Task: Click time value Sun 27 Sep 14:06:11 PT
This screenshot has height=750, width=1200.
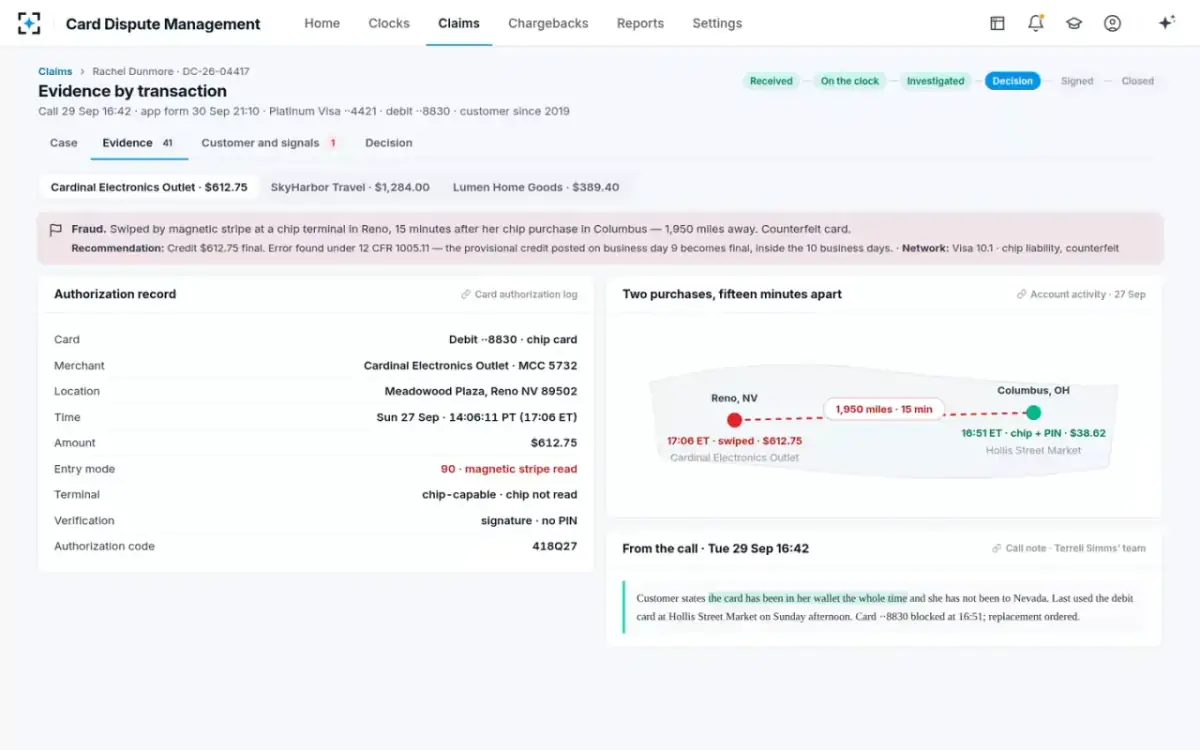Action: 477,418
